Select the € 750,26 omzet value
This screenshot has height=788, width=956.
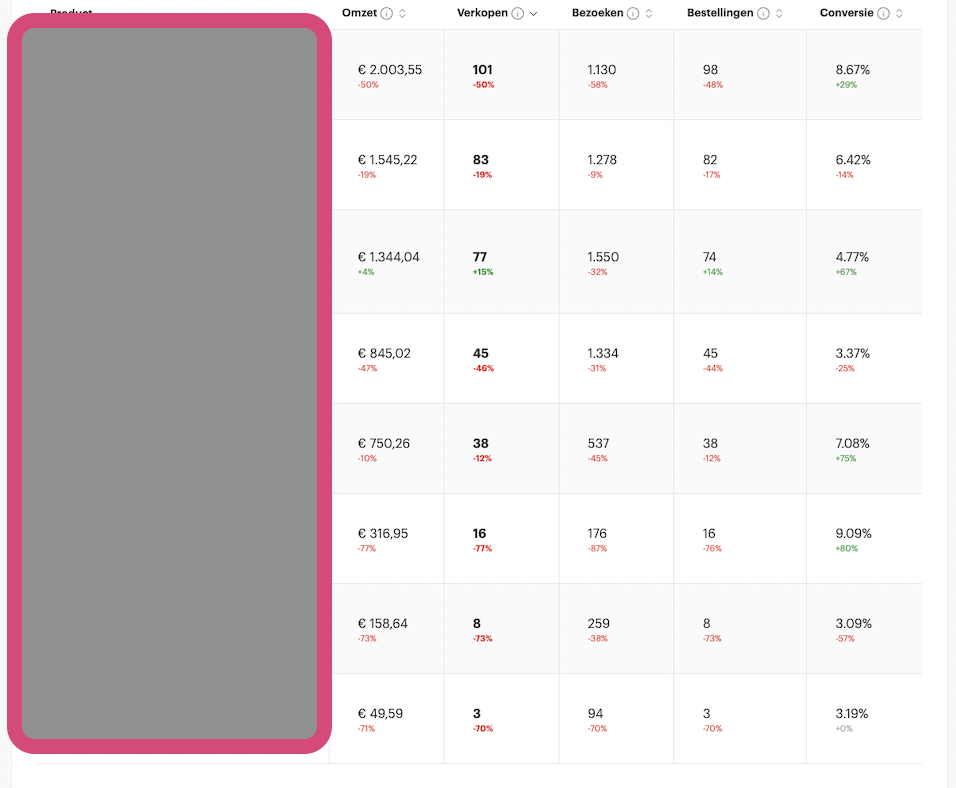(383, 443)
